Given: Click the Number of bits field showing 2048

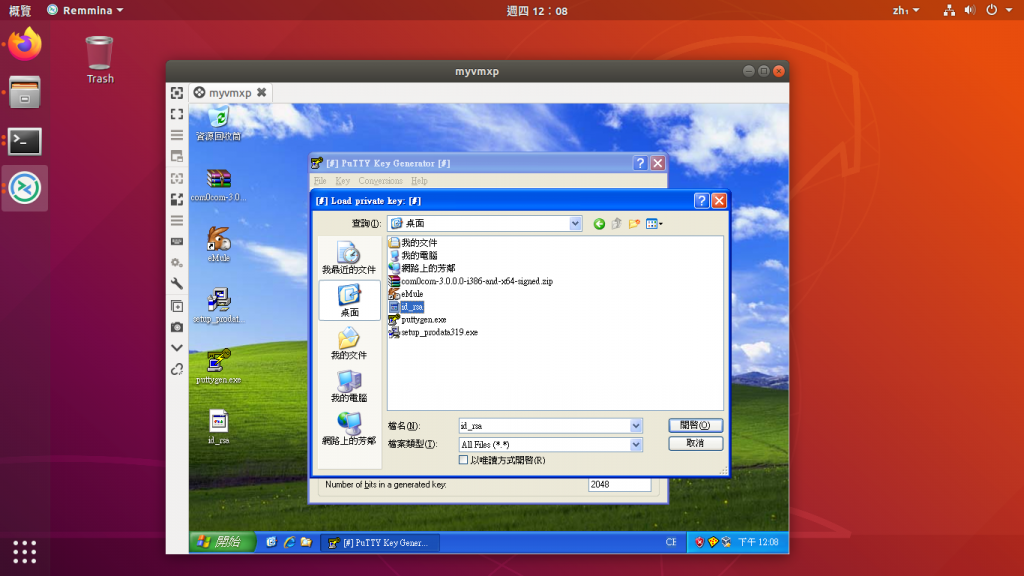Looking at the screenshot, I should [x=619, y=485].
